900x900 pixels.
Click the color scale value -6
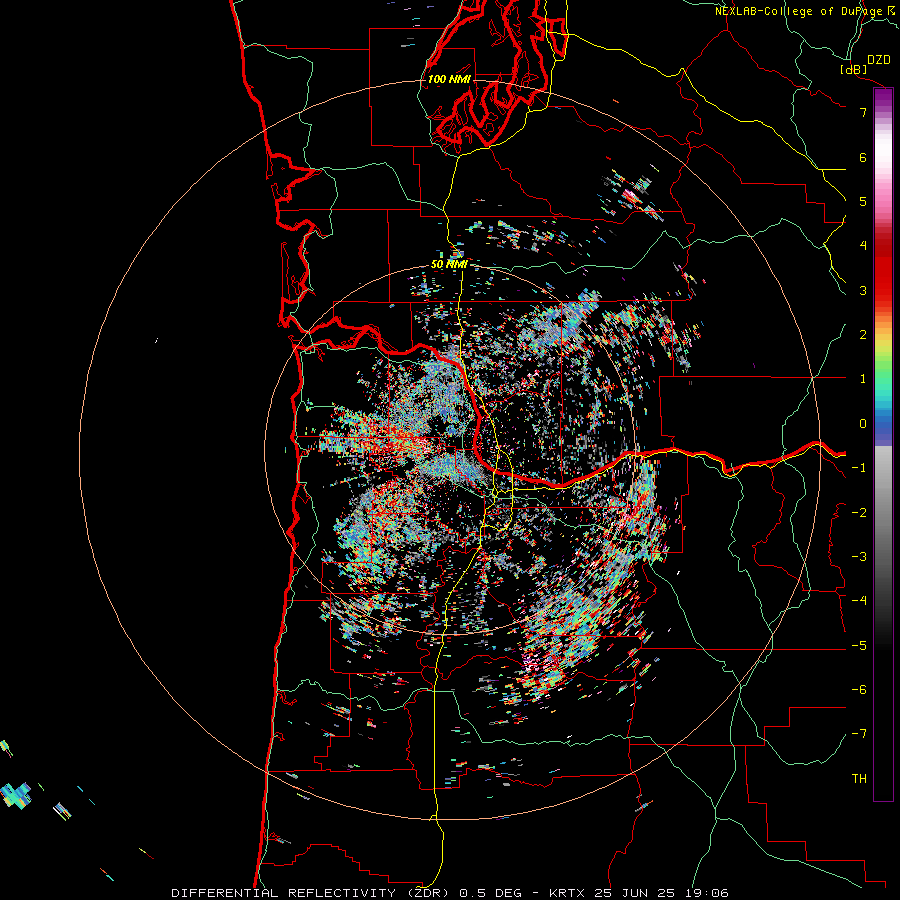(859, 690)
